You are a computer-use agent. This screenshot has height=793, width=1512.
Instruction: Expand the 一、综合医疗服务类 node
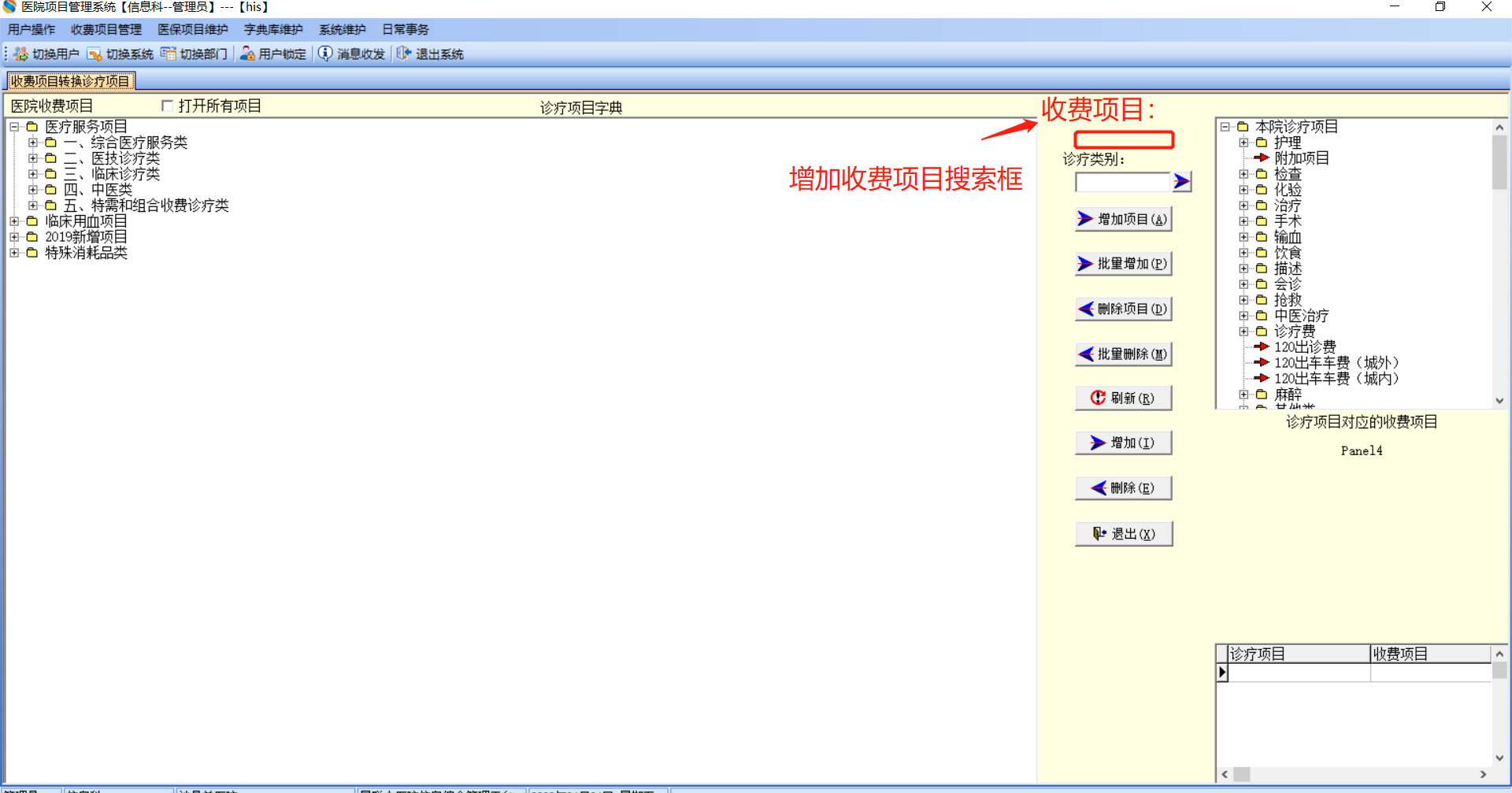(x=32, y=143)
